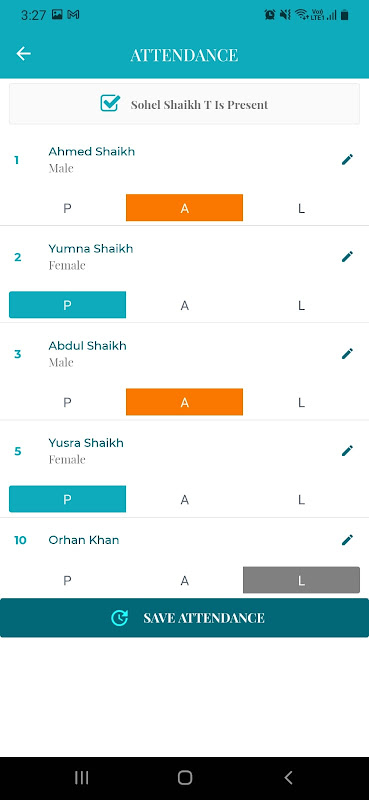
Task: Select the edit pencil for Yusra Shaikh
Action: tap(347, 451)
